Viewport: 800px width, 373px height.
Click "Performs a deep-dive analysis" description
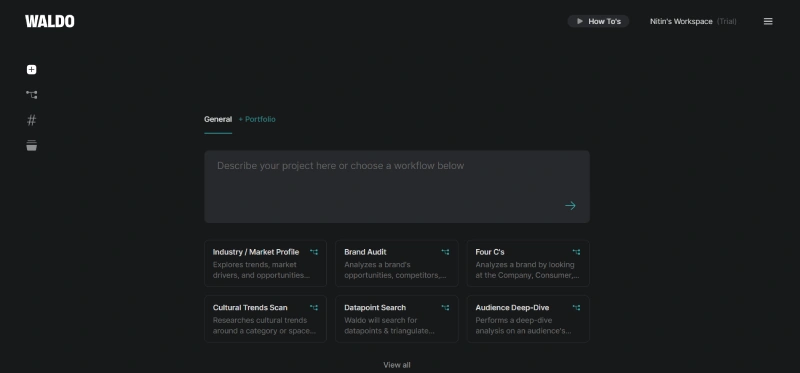[523, 326]
